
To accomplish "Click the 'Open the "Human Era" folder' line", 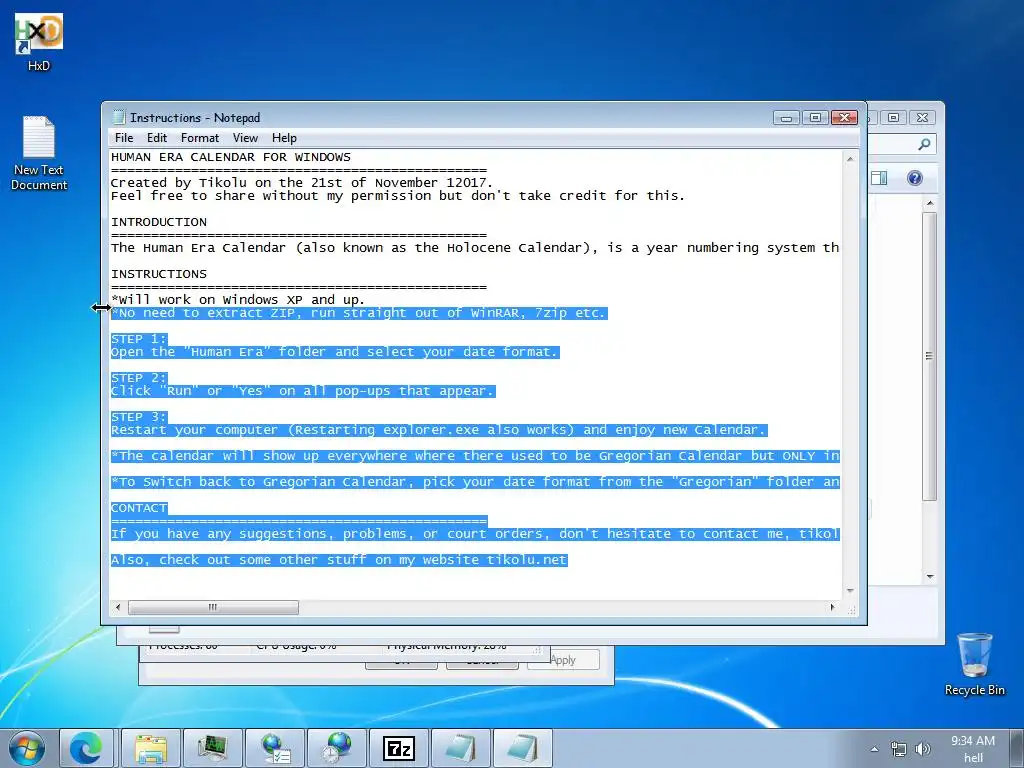I will (335, 352).
